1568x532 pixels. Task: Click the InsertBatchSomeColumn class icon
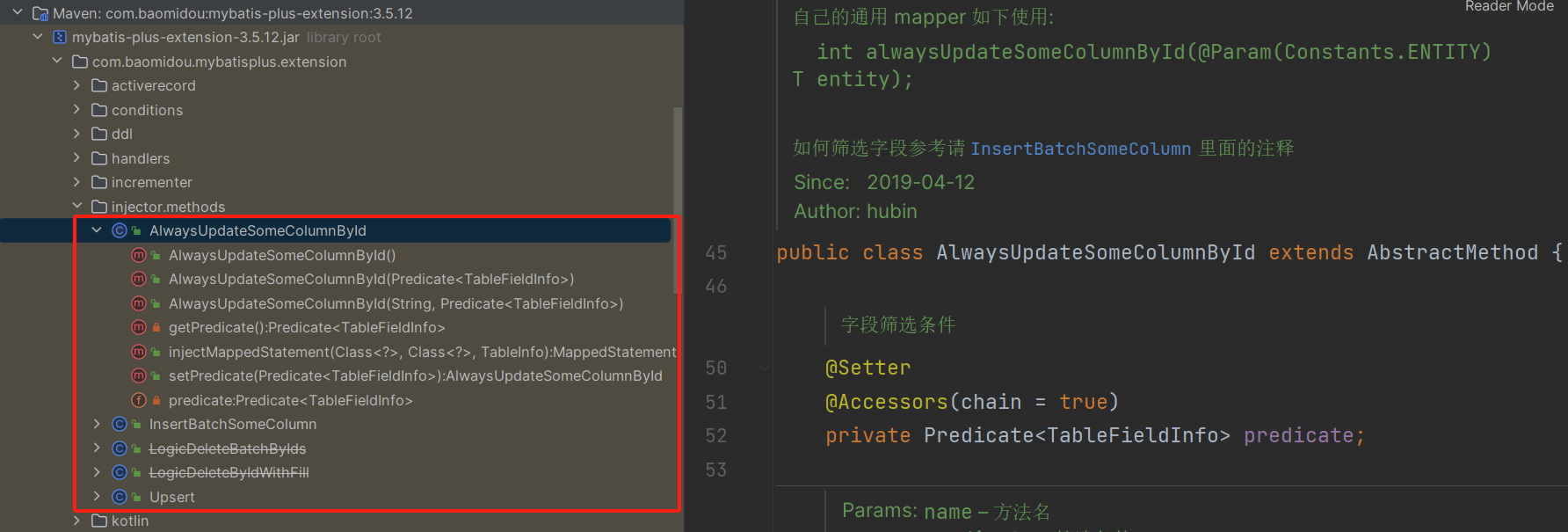[x=120, y=424]
